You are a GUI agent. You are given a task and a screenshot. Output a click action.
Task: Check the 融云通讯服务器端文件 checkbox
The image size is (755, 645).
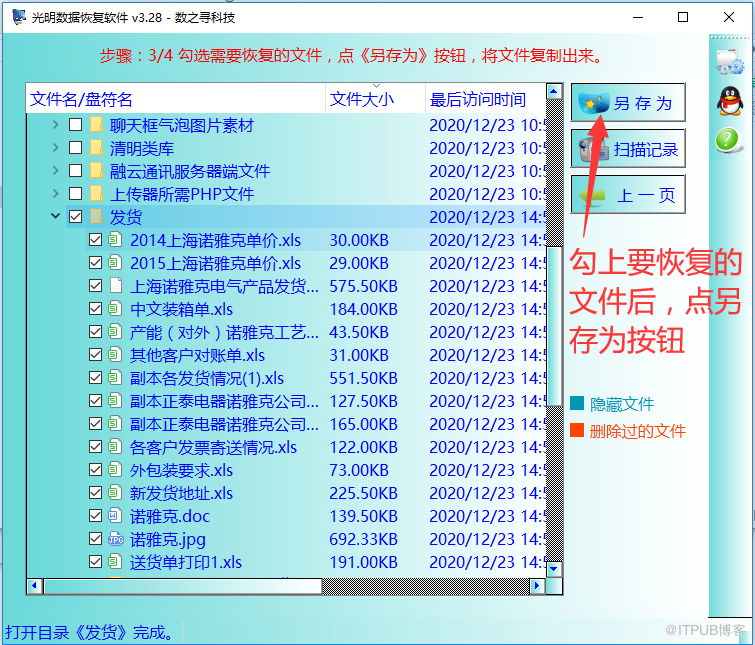tap(76, 171)
